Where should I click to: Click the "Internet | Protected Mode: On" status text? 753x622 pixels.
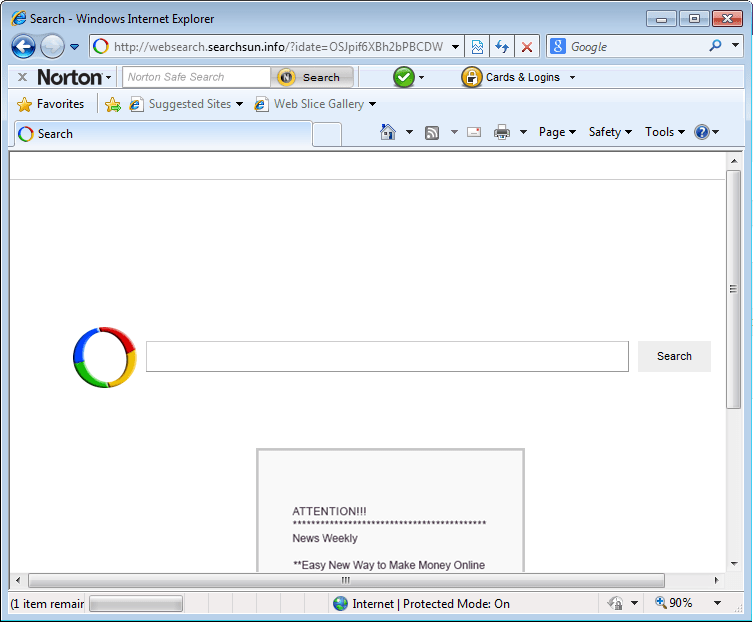(431, 604)
